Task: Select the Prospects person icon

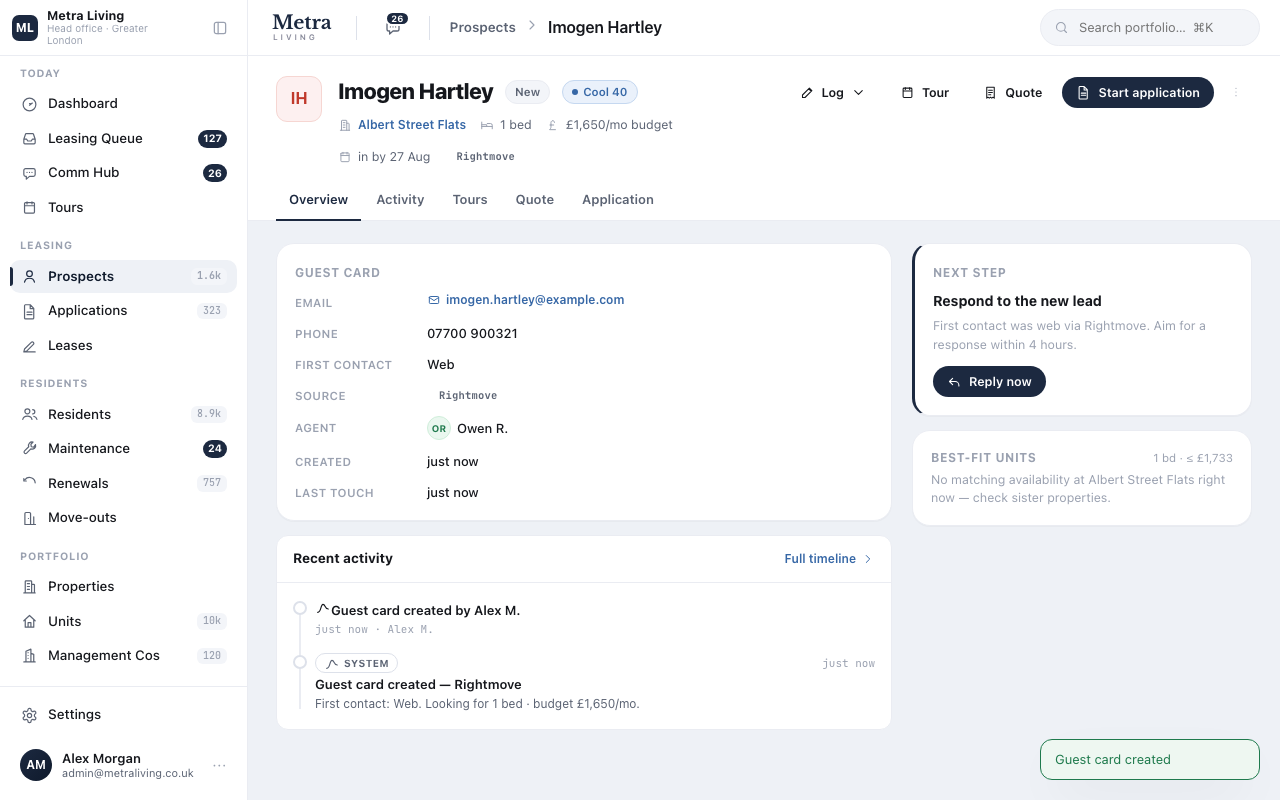Action: point(30,277)
